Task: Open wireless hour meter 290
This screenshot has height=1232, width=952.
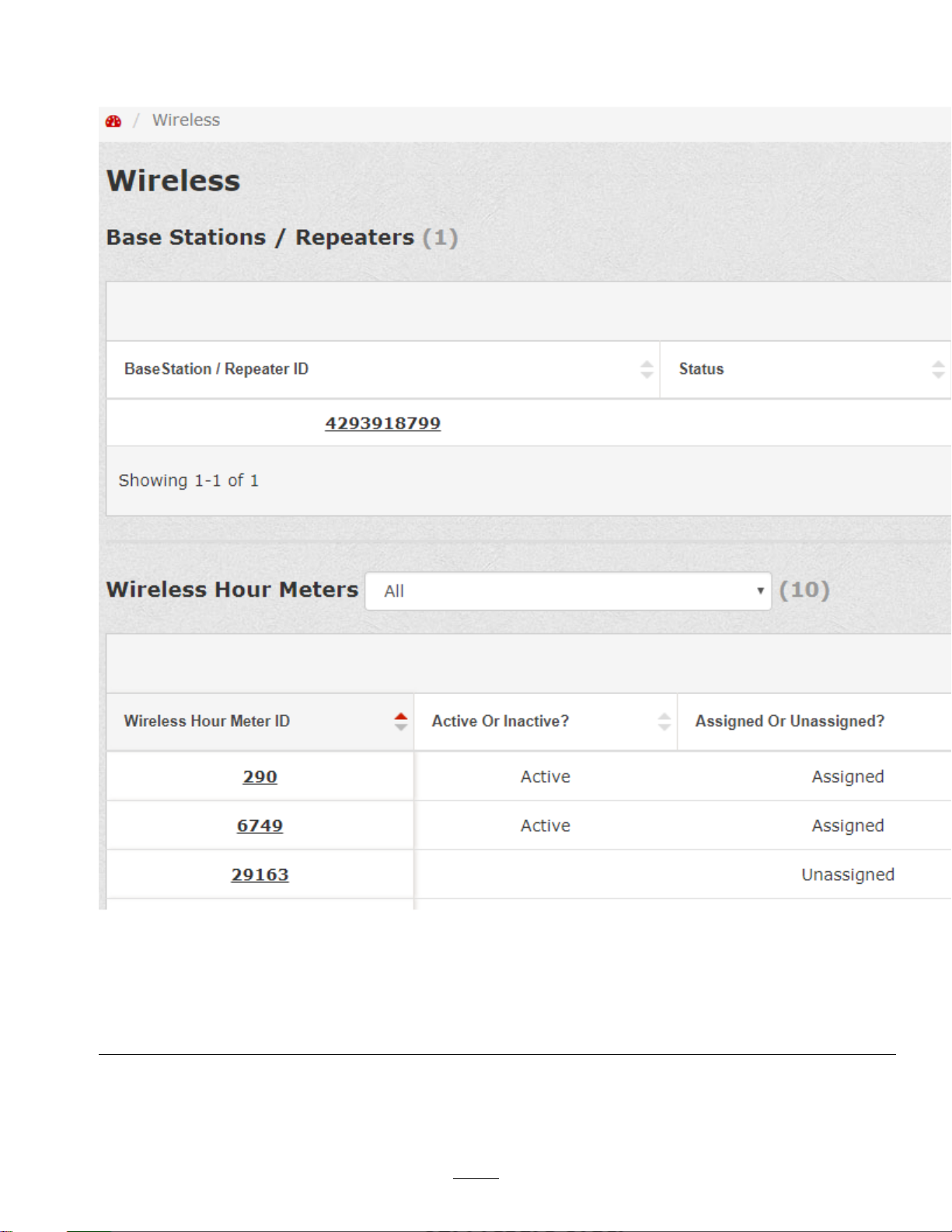Action: point(260,777)
